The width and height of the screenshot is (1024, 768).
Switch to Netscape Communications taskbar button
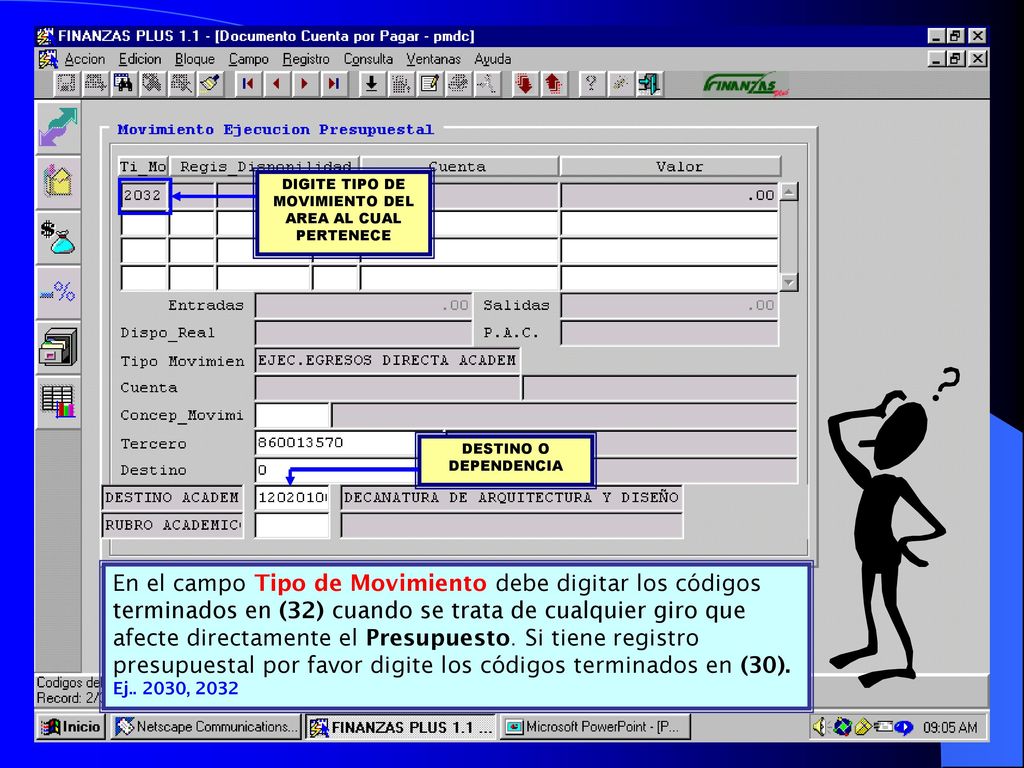click(205, 727)
